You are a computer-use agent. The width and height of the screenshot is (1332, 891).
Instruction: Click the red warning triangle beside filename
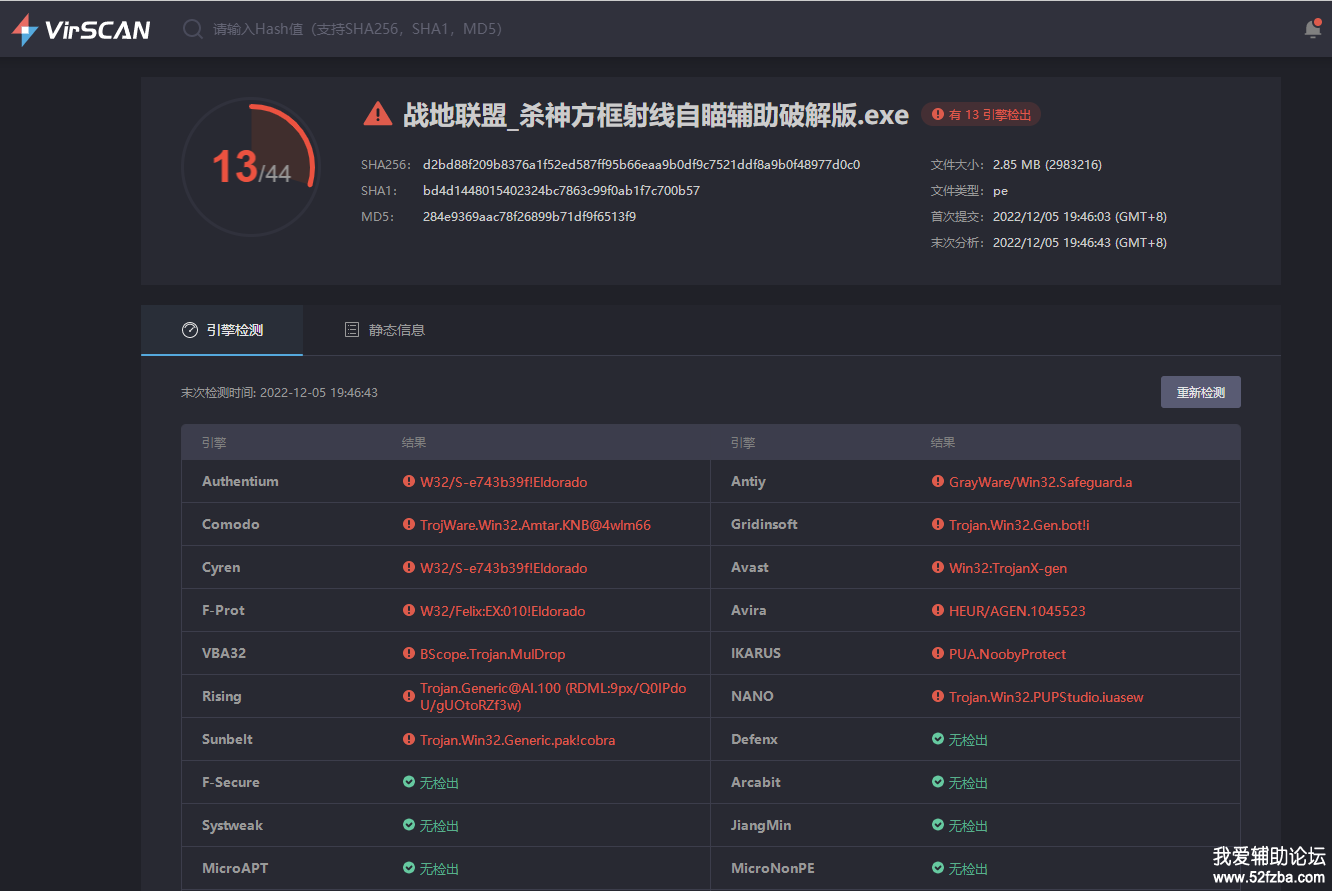377,114
